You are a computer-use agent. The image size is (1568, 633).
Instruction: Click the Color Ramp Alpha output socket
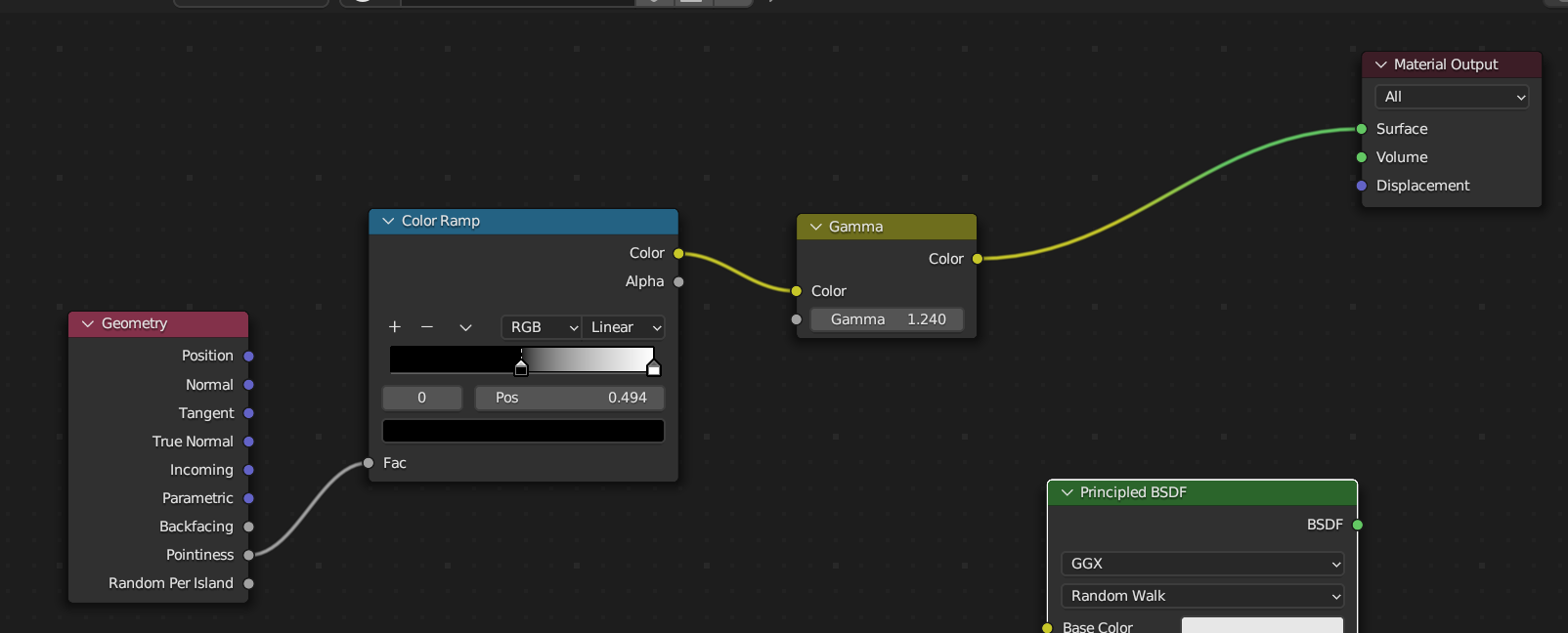coord(678,281)
